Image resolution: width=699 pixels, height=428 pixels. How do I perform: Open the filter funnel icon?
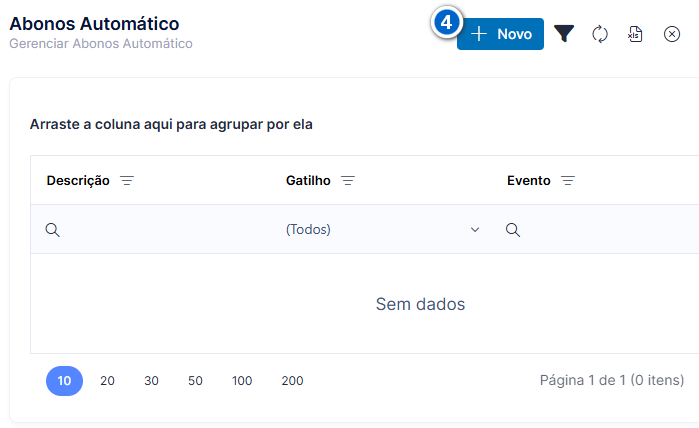click(x=564, y=34)
